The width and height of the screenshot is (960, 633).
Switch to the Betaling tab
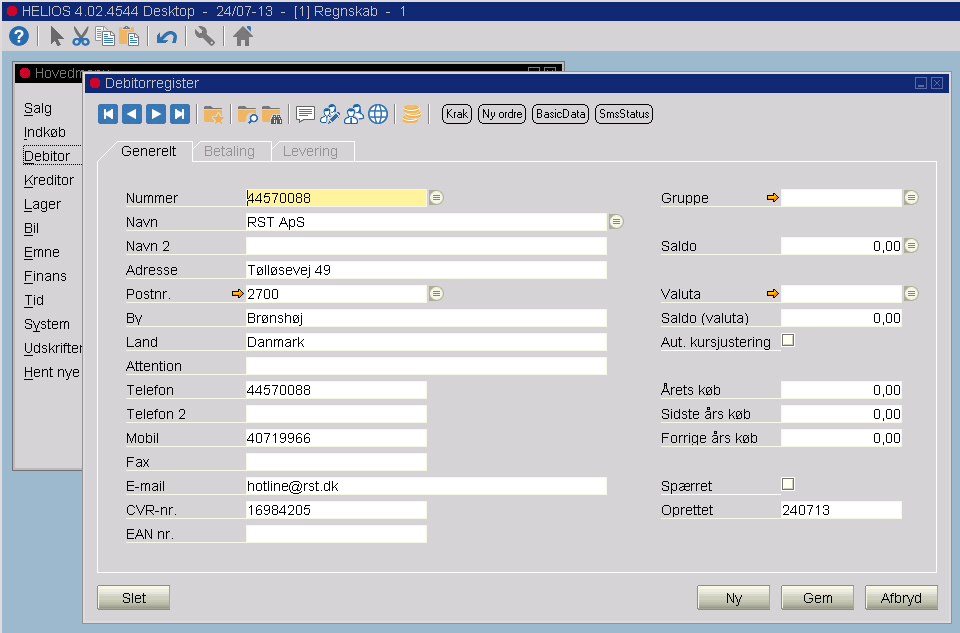click(x=230, y=151)
